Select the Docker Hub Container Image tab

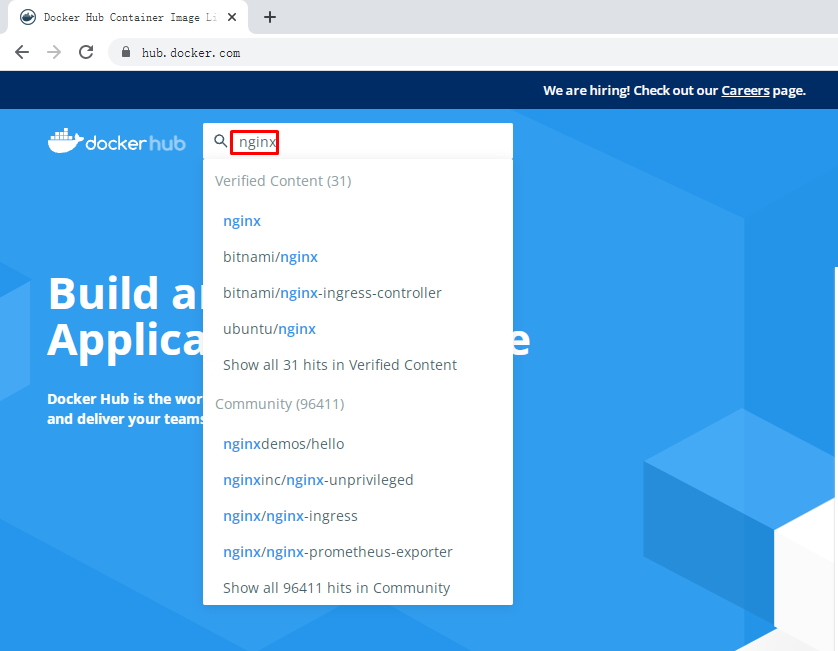pyautogui.click(x=125, y=17)
